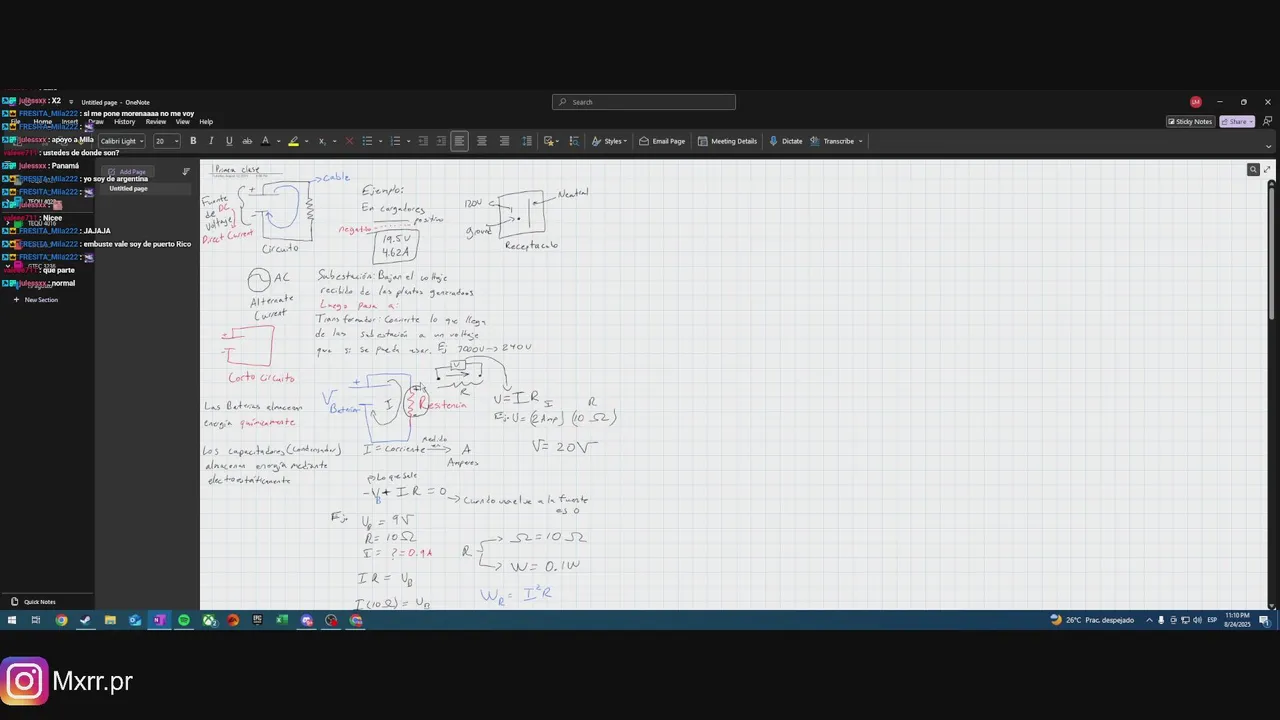The height and width of the screenshot is (720, 1280).
Task: Open Sticky Notes
Action: pyautogui.click(x=1190, y=122)
